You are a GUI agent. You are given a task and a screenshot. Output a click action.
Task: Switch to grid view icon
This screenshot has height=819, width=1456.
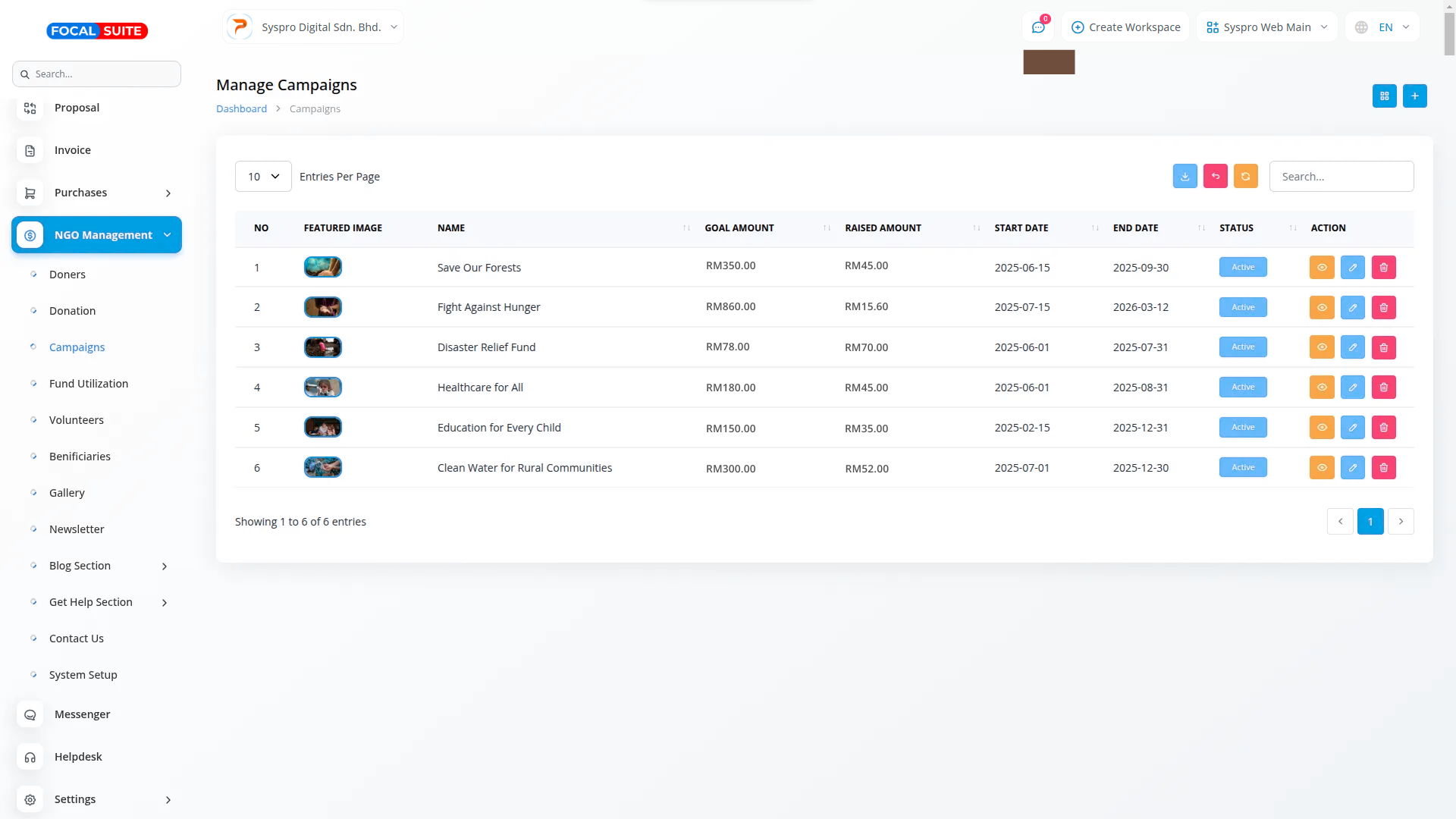1384,96
